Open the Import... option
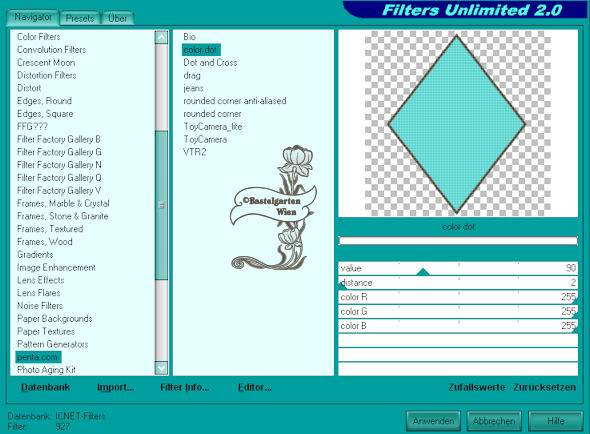Screen dimensions: 590x434 116,387
